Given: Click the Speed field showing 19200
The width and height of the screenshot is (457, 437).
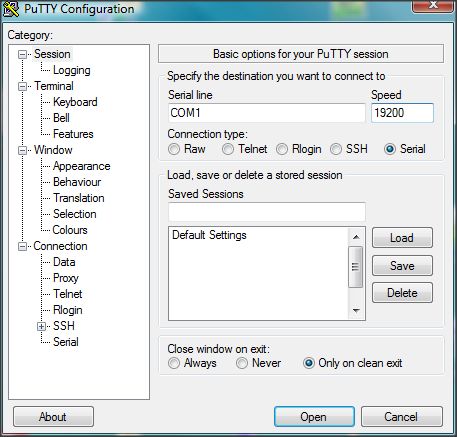Looking at the screenshot, I should 402,113.
